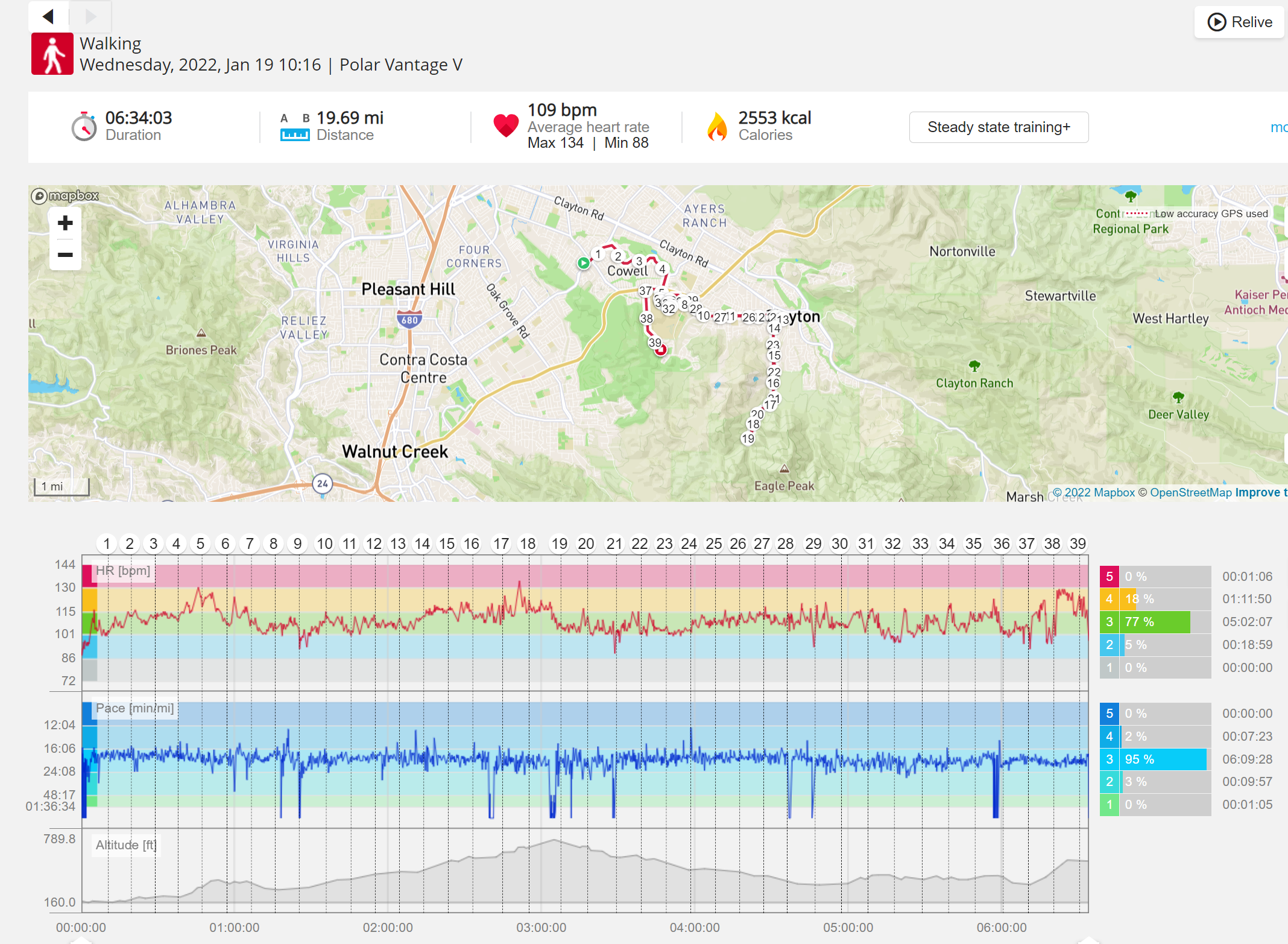Screen dimensions: 1288x944
Task: Select lap 39 marker above the chart
Action: (x=1078, y=543)
